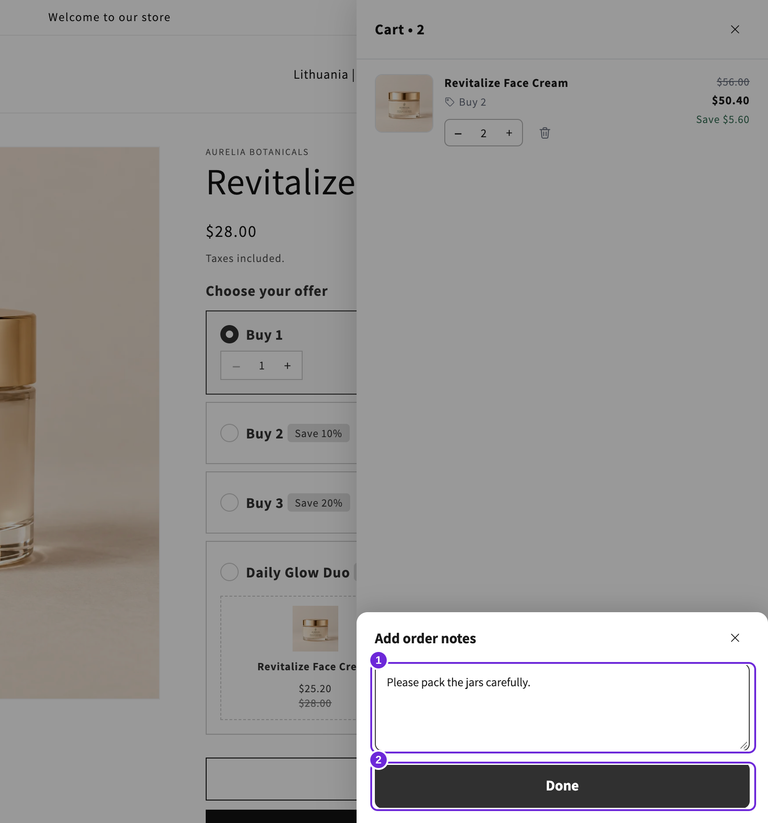The width and height of the screenshot is (768, 823).
Task: Click the Done button
Action: 562,786
